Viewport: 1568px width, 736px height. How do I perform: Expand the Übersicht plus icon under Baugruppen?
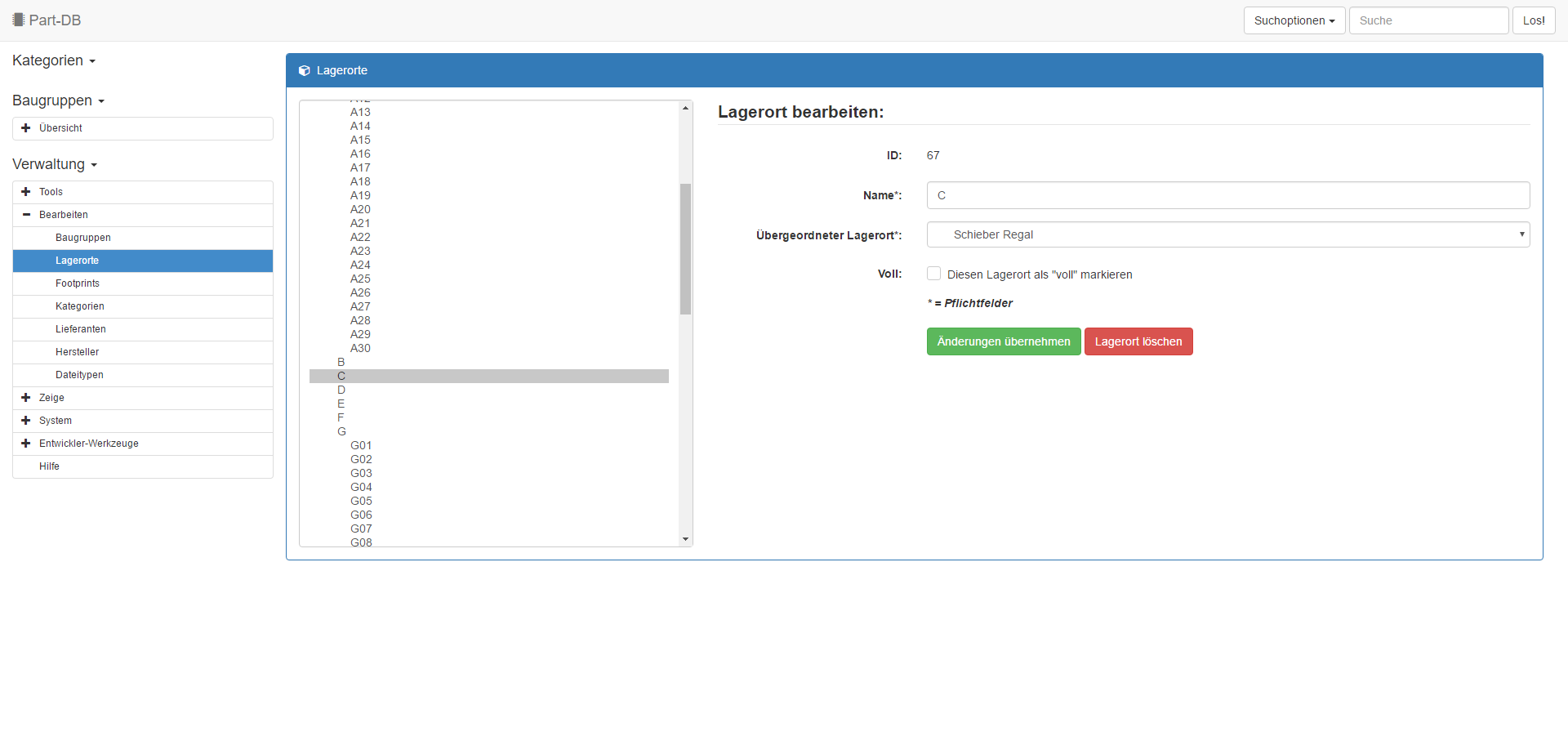26,128
